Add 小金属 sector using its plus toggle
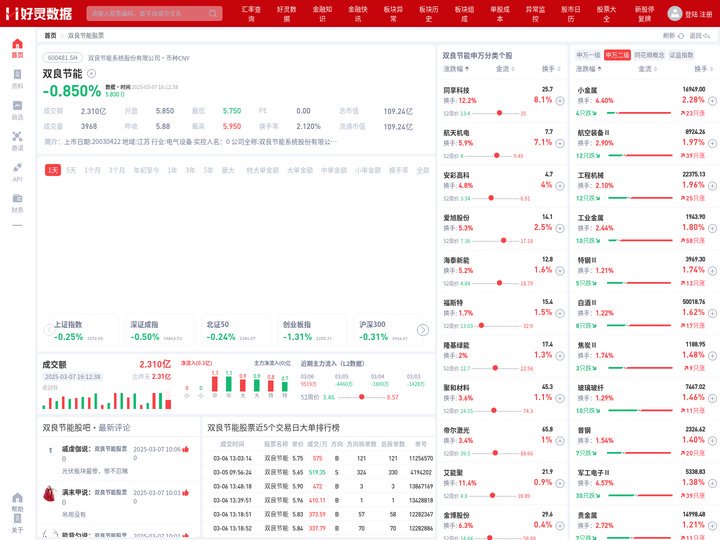Screen dimensions: 720x540 [712, 101]
